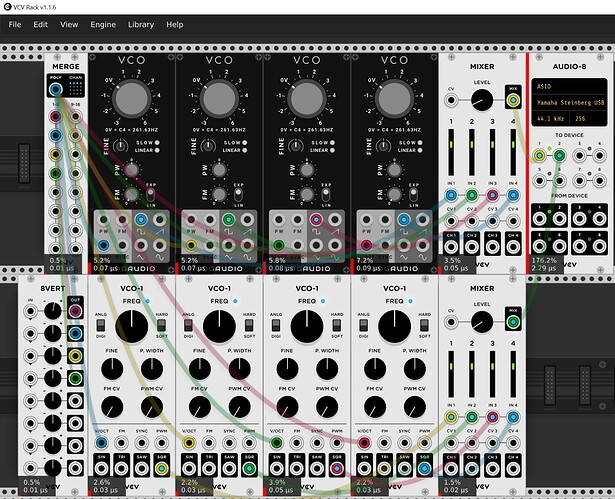The width and height of the screenshot is (615, 499).
Task: Click the FREQ knob on the rightmost VCO-1
Action: pyautogui.click(x=394, y=326)
